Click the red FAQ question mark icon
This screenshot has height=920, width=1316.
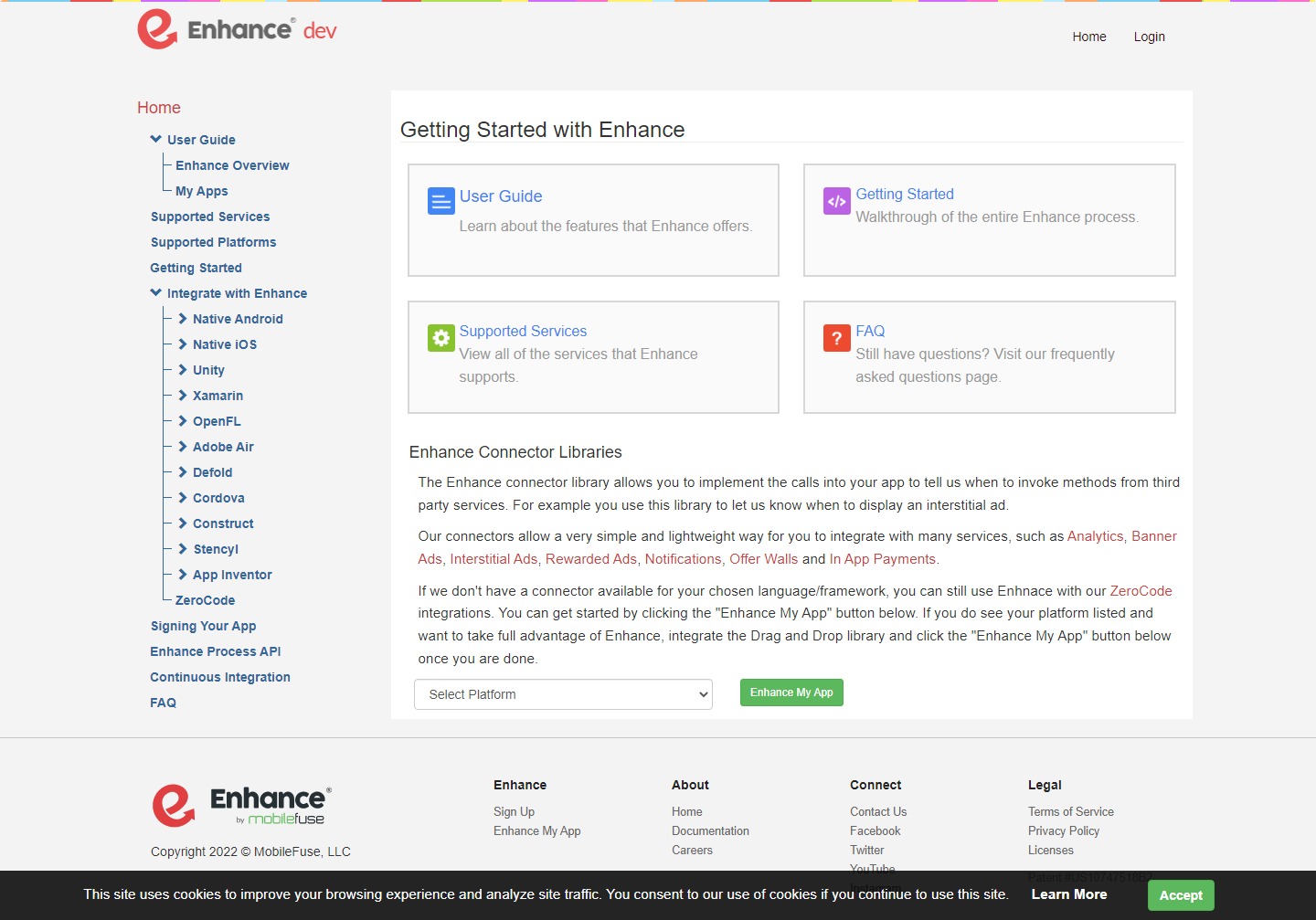point(836,338)
